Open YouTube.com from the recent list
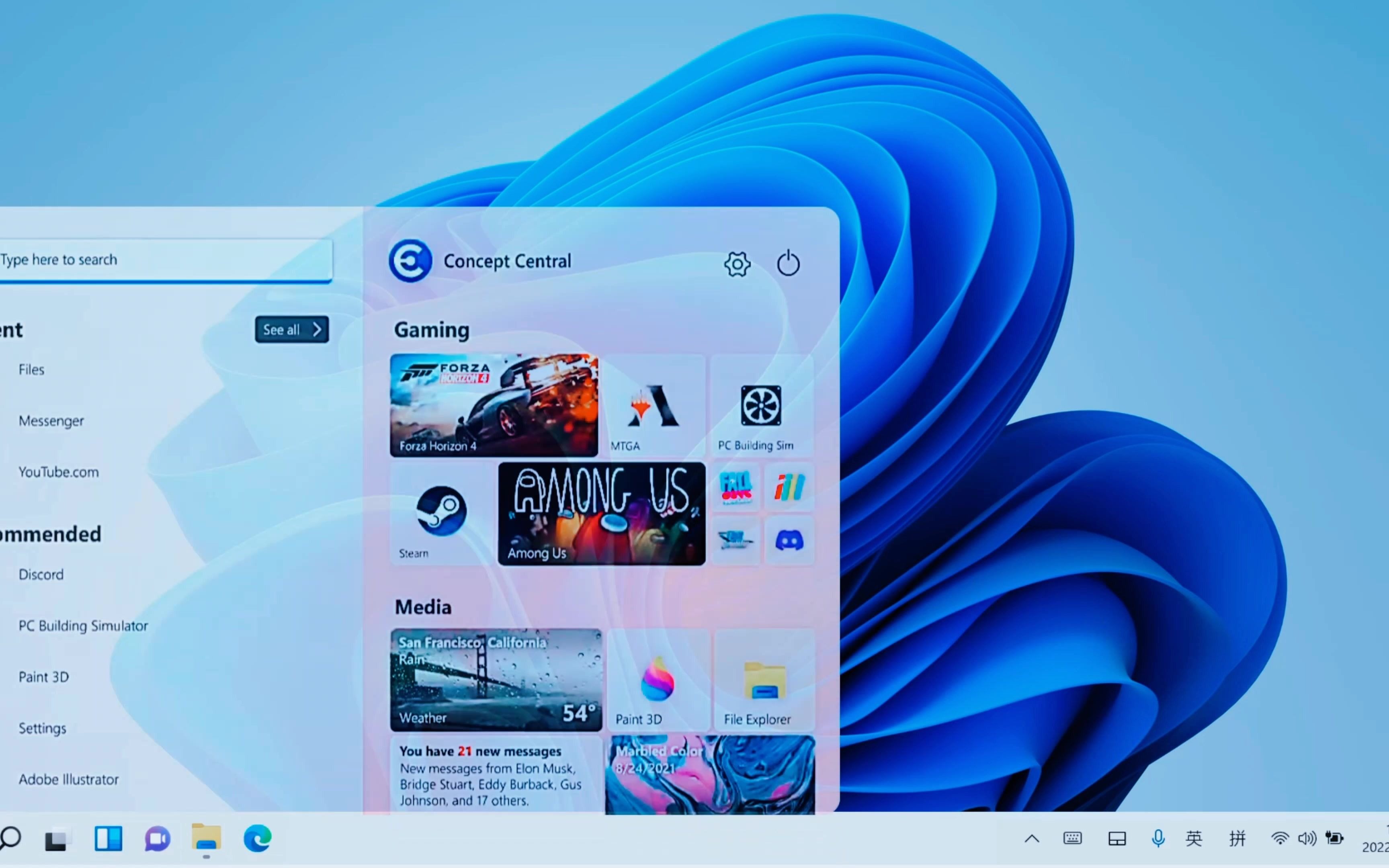Screen dimensions: 1389x868 click(x=59, y=472)
